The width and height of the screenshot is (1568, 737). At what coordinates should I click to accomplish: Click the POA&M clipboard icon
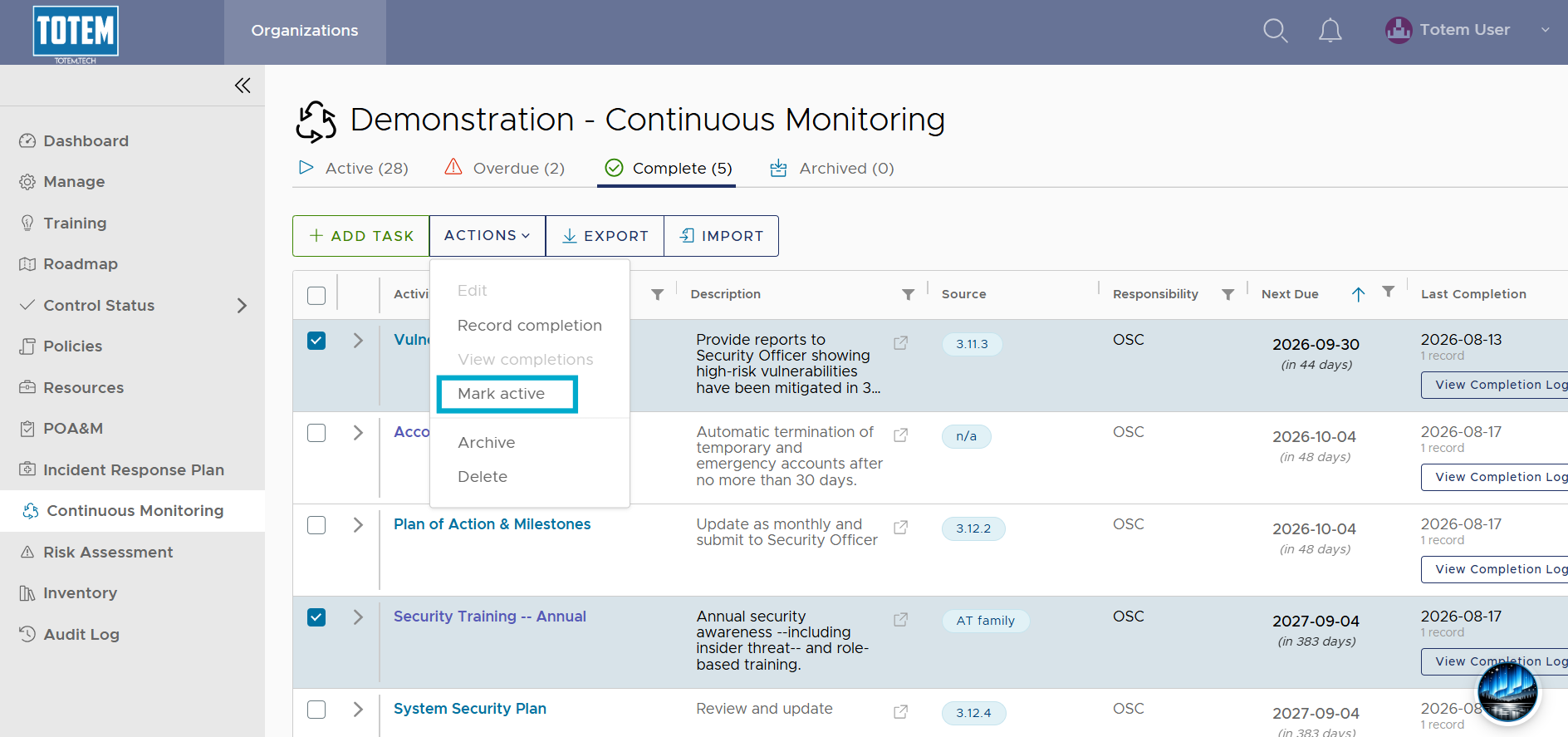click(27, 429)
